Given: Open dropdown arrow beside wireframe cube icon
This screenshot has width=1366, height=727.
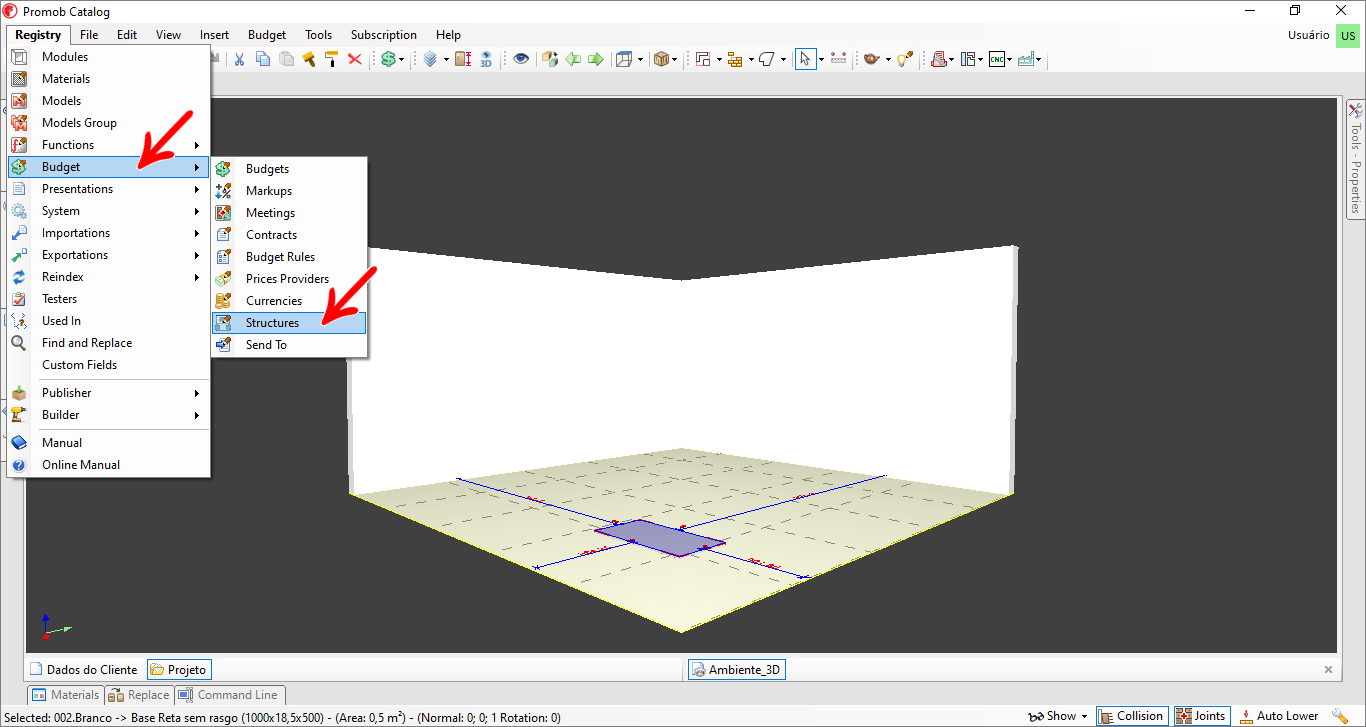Looking at the screenshot, I should (x=640, y=59).
